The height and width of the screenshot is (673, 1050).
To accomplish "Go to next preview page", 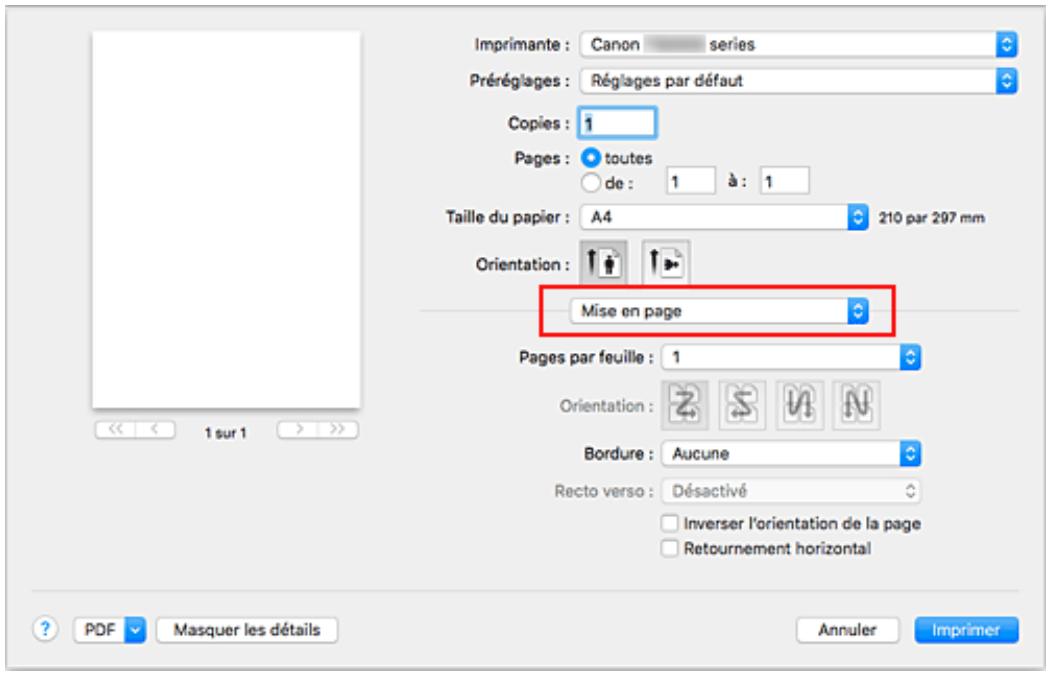I will point(298,429).
